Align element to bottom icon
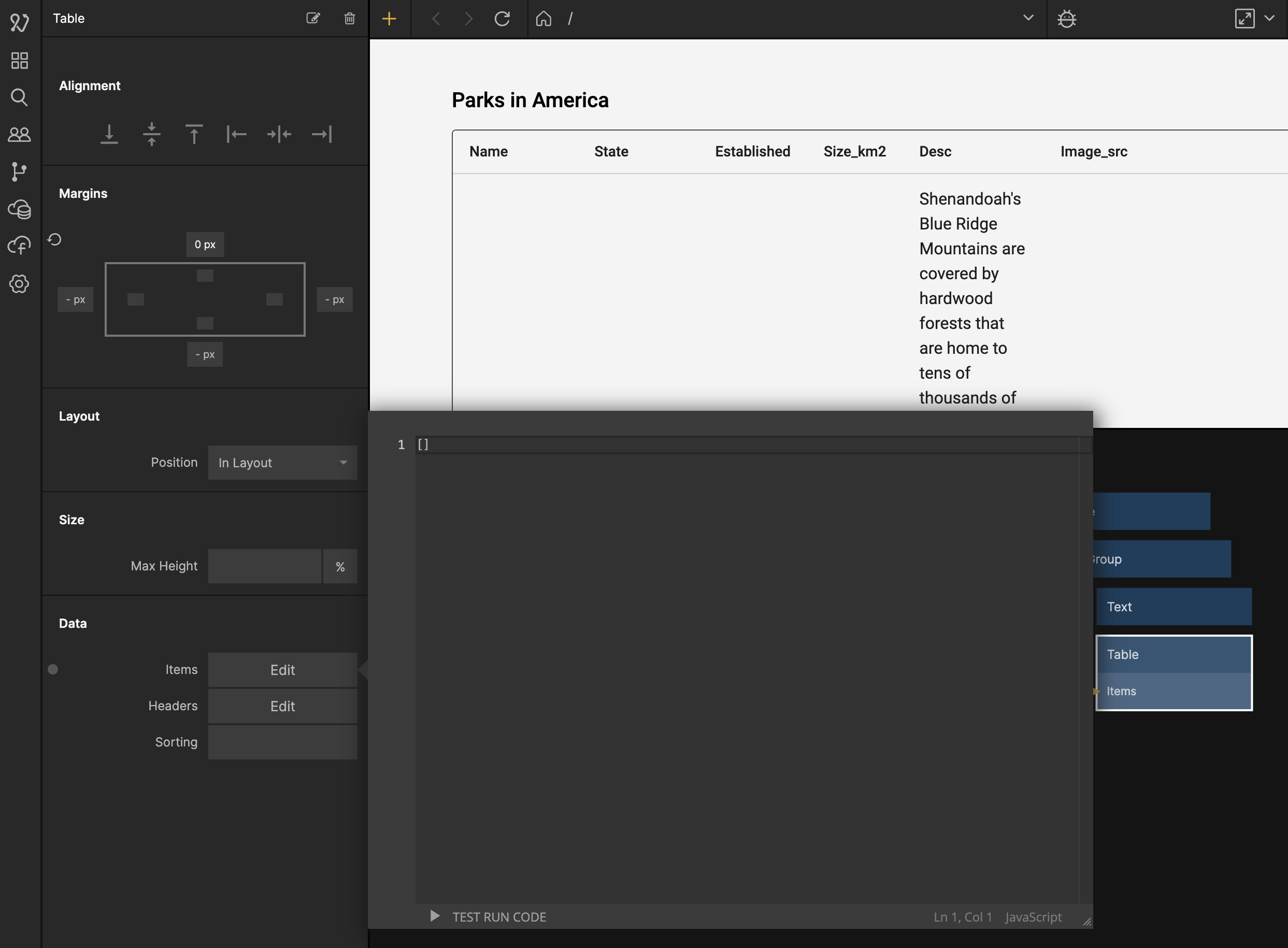This screenshot has width=1288, height=948. click(x=109, y=134)
